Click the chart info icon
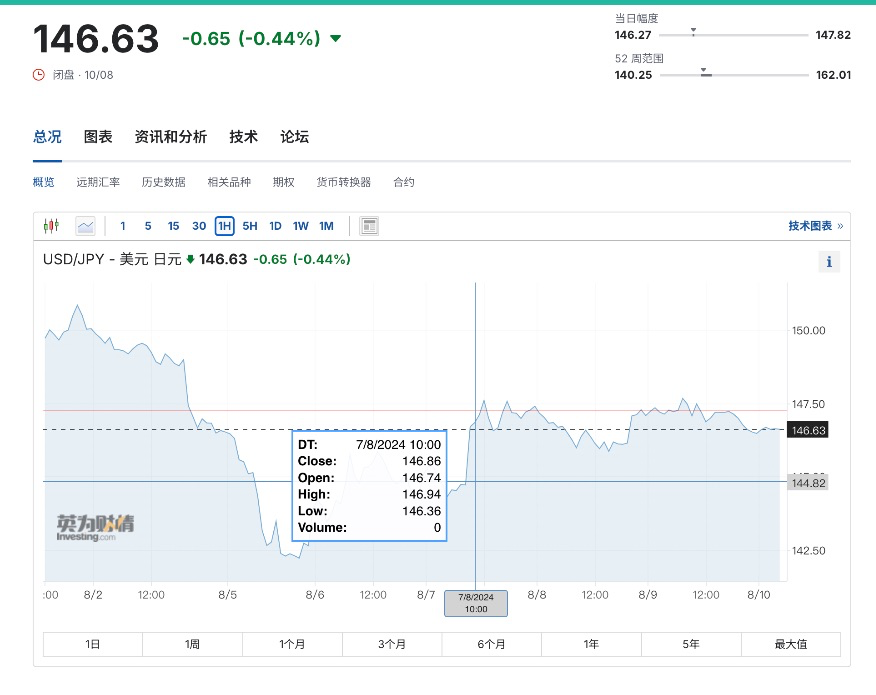Screen dimensions: 876x695 pos(829,261)
